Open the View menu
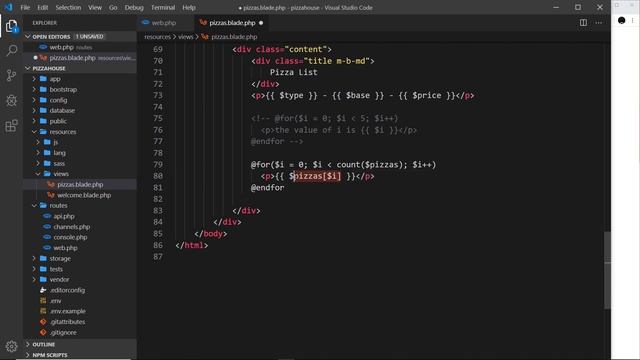Screen dimensions: 640x360 (95, 7)
